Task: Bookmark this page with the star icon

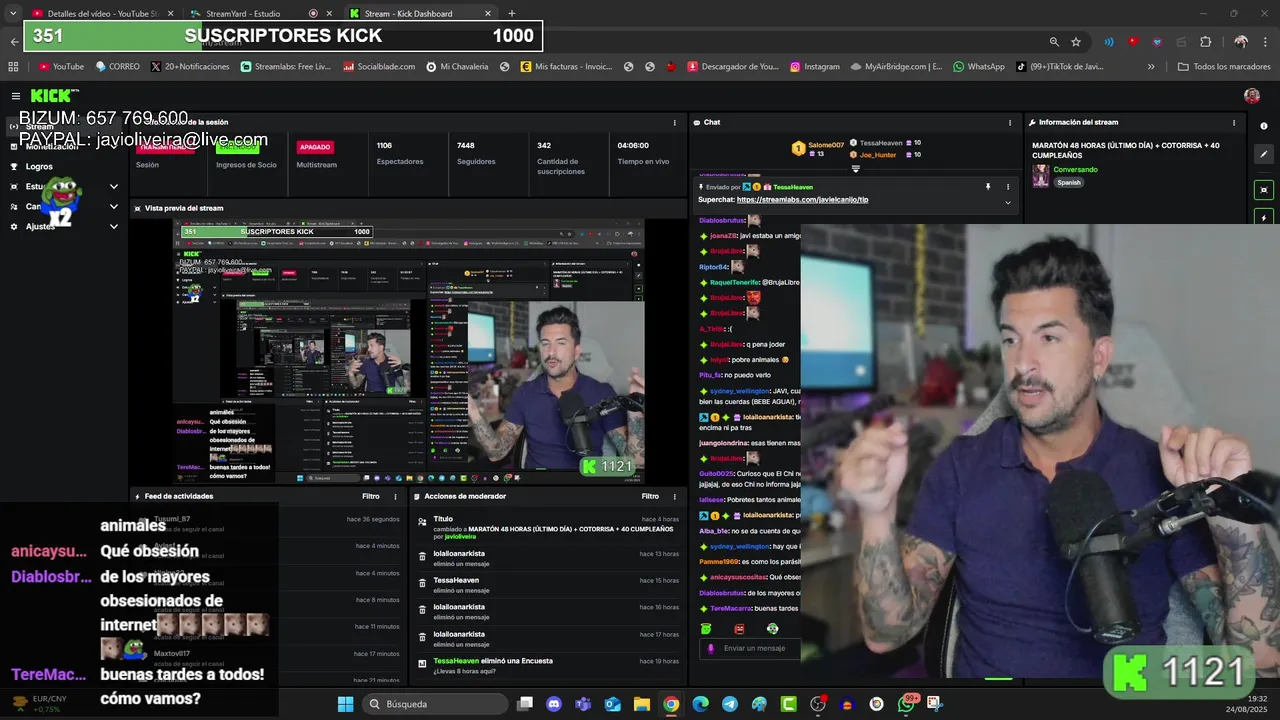Action: [x=1076, y=42]
